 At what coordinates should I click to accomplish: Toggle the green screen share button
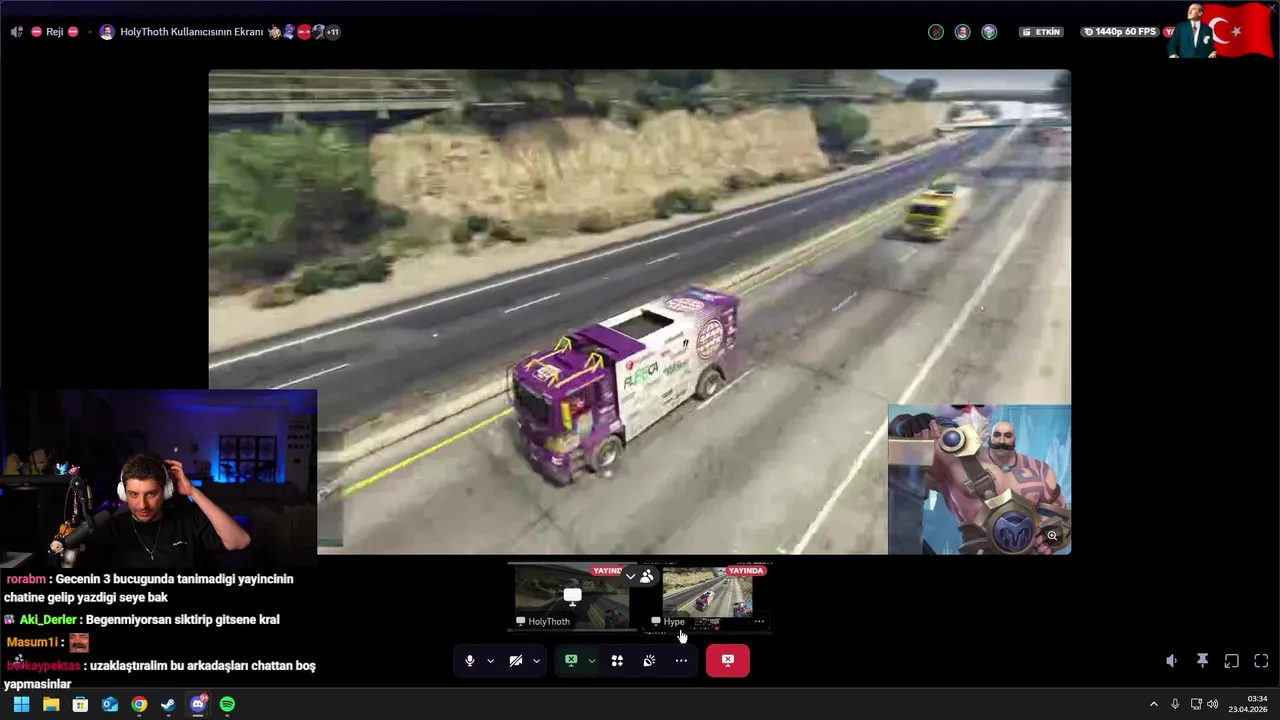click(x=571, y=661)
